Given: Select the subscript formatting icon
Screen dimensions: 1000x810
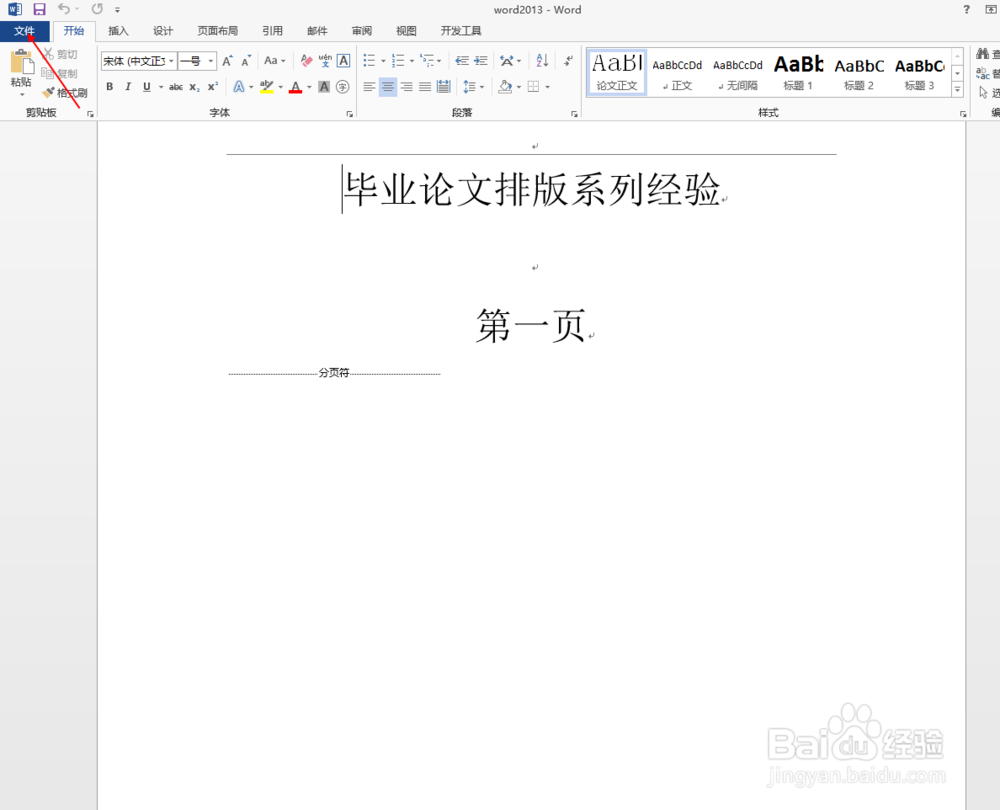Looking at the screenshot, I should 193,86.
